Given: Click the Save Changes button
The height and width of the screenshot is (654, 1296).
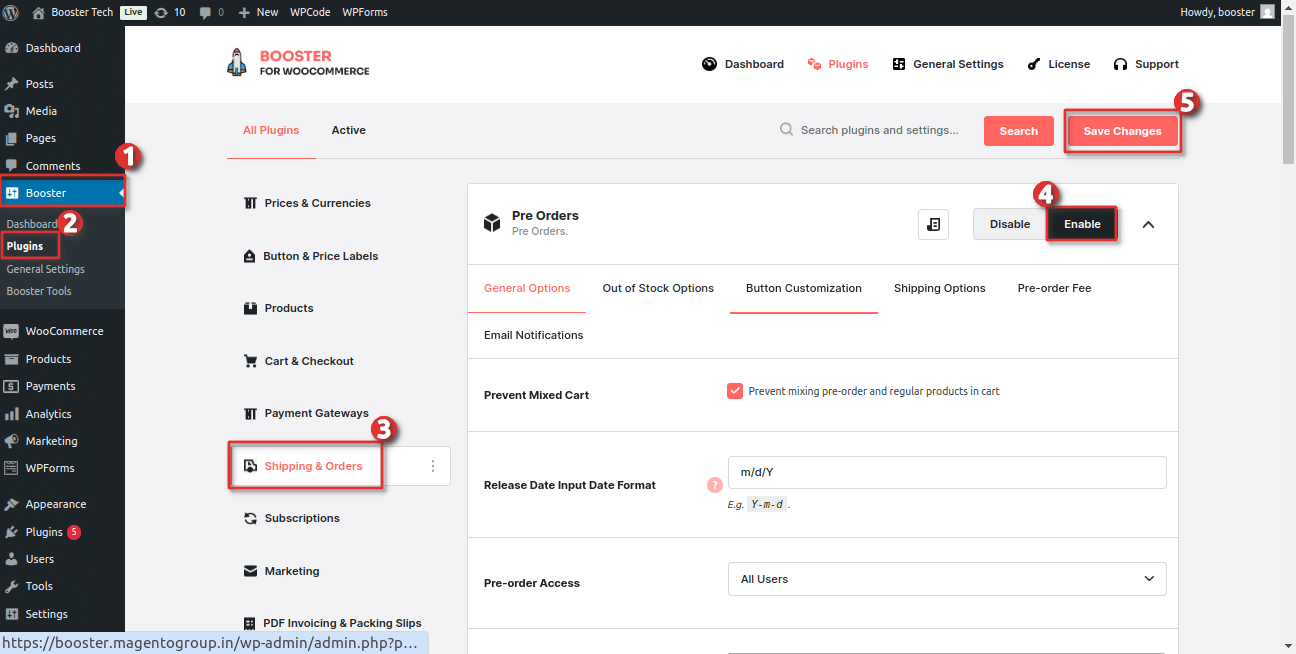Looking at the screenshot, I should click(1121, 131).
